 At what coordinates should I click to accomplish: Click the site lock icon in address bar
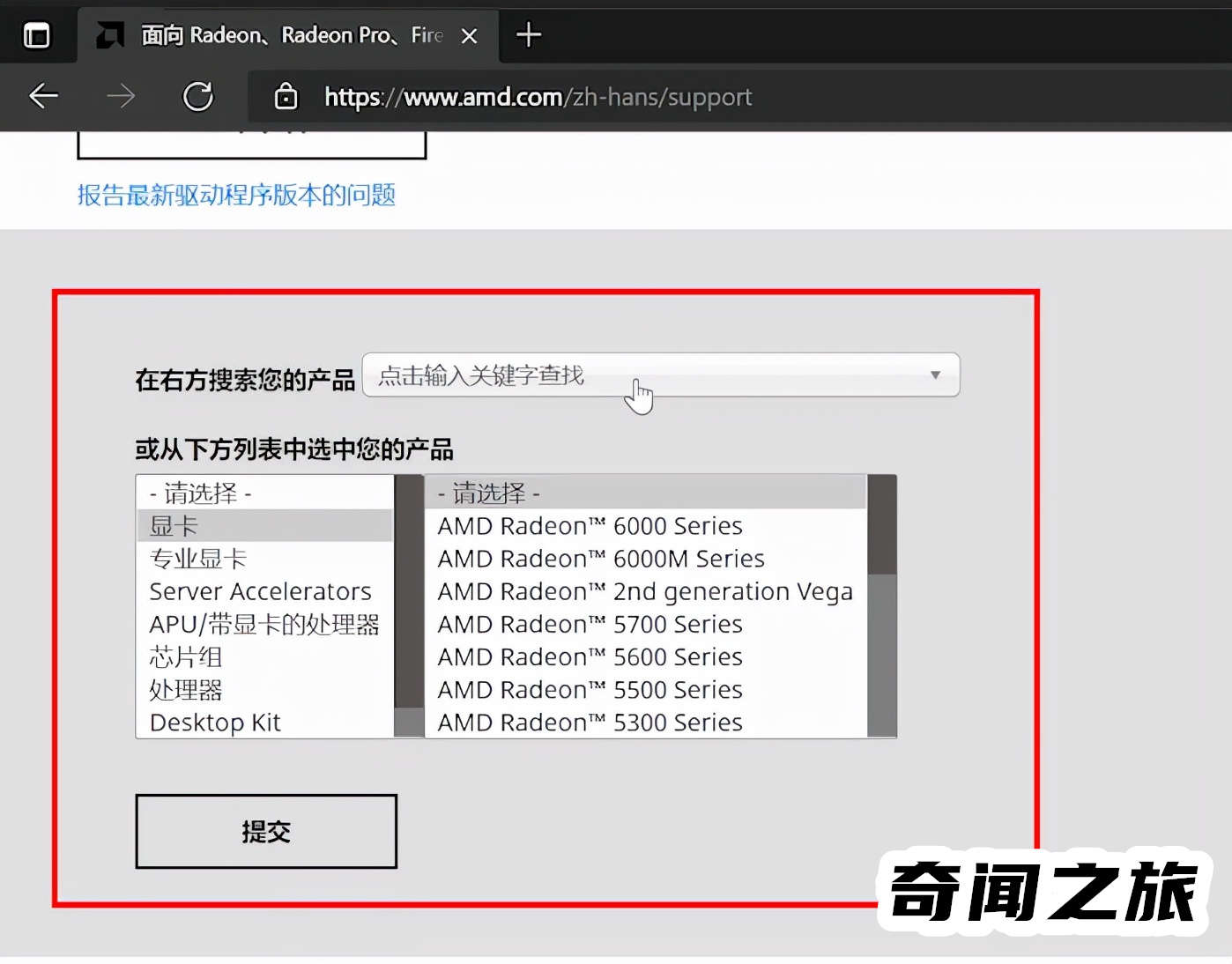click(286, 96)
